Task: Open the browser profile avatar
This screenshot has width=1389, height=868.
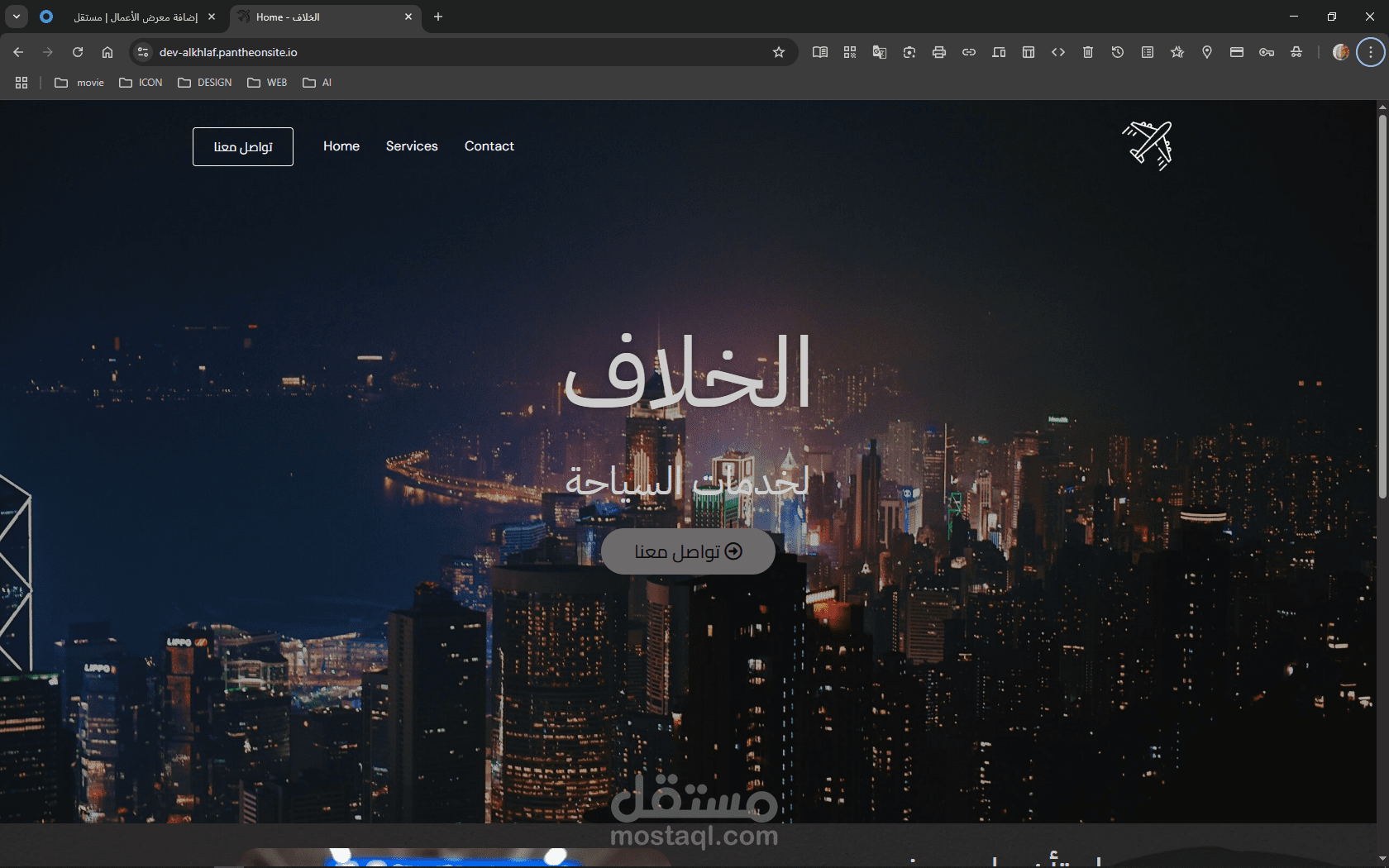Action: (x=1341, y=52)
